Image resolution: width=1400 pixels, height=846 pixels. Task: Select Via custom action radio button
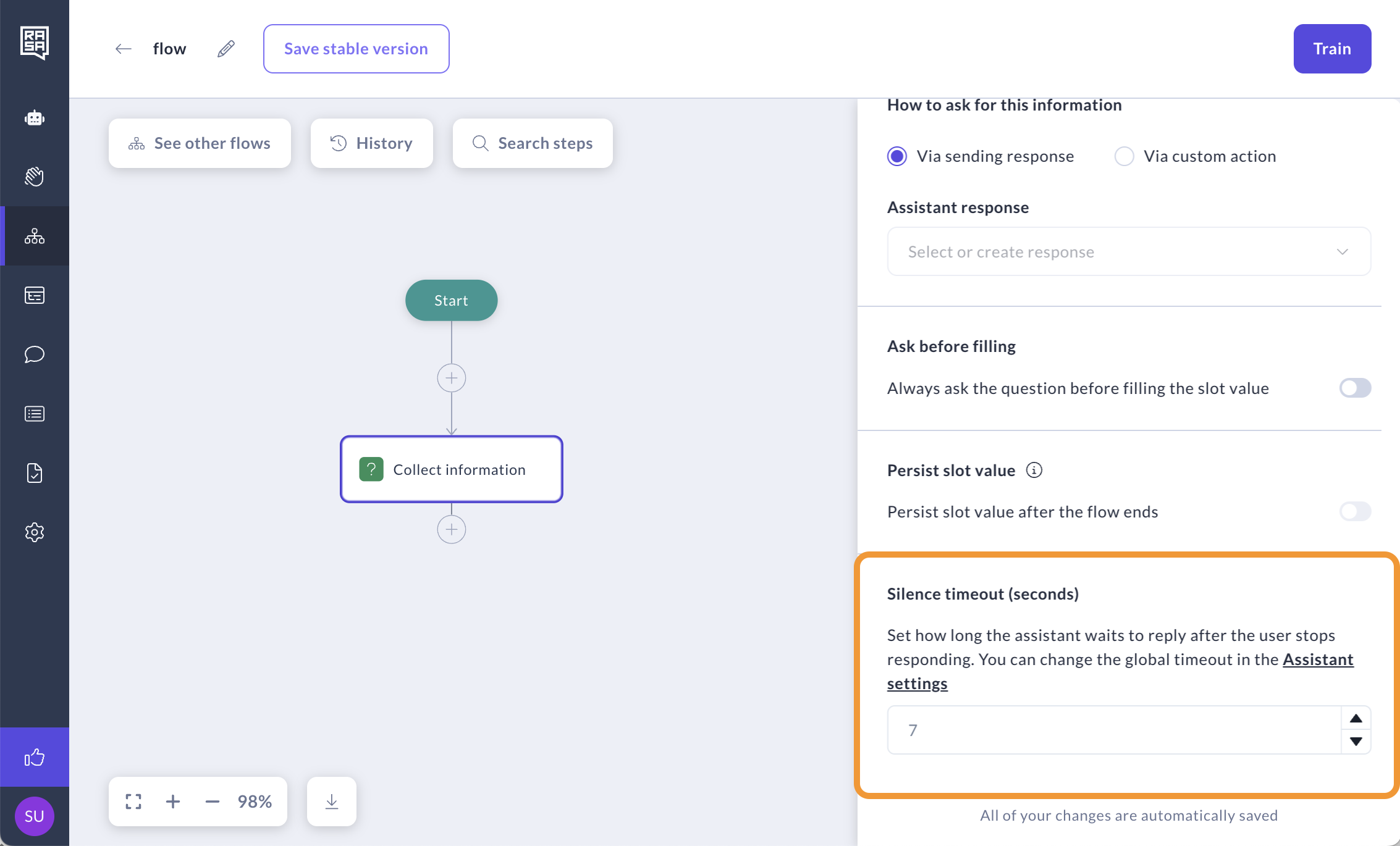(x=1124, y=156)
